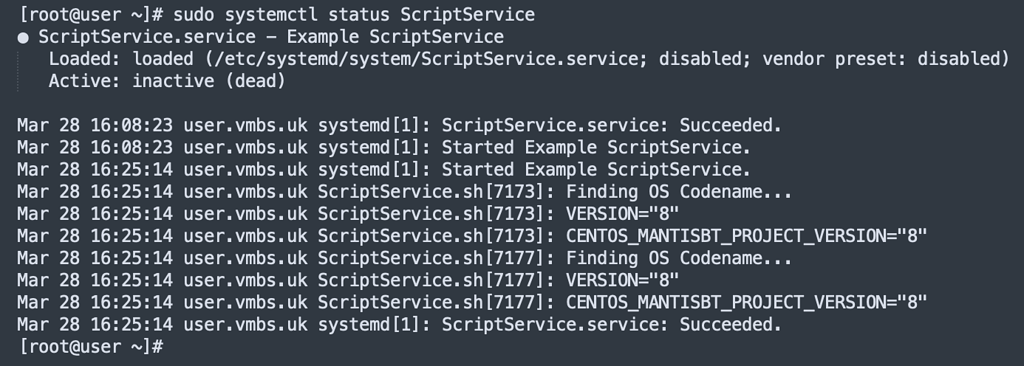Click the top '[root@user ~]#' prompt

point(91,14)
